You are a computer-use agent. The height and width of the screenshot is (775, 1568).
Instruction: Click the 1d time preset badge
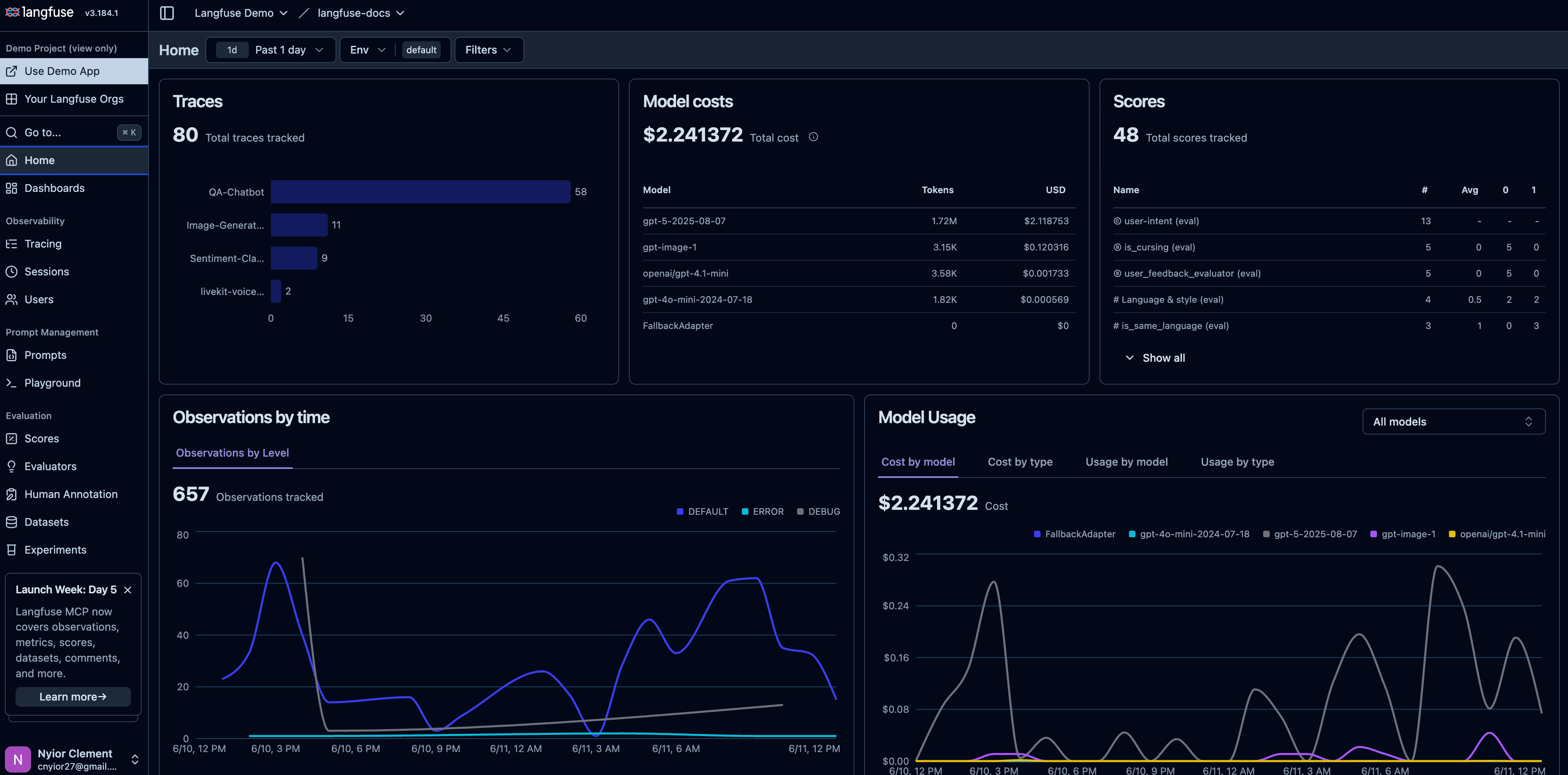(232, 50)
